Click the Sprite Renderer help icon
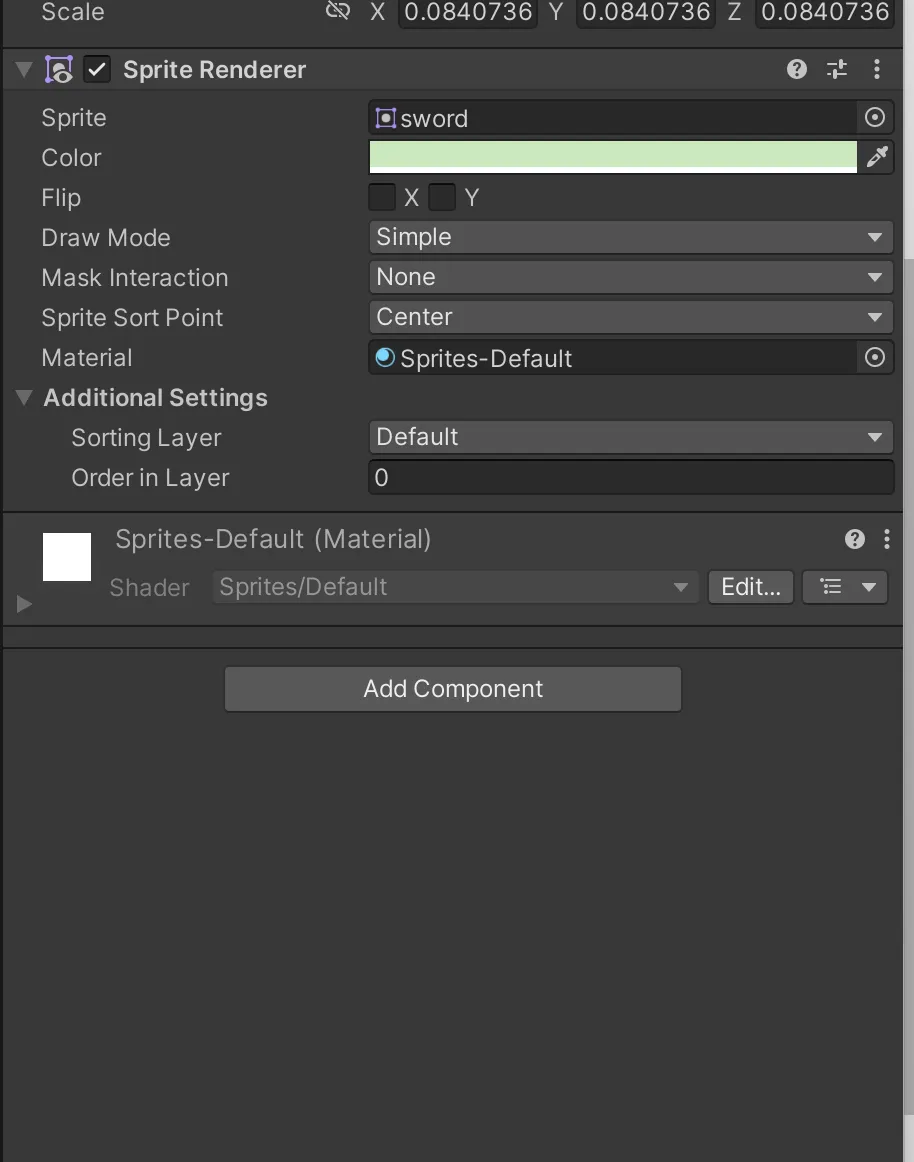Viewport: 914px width, 1162px height. coord(797,69)
